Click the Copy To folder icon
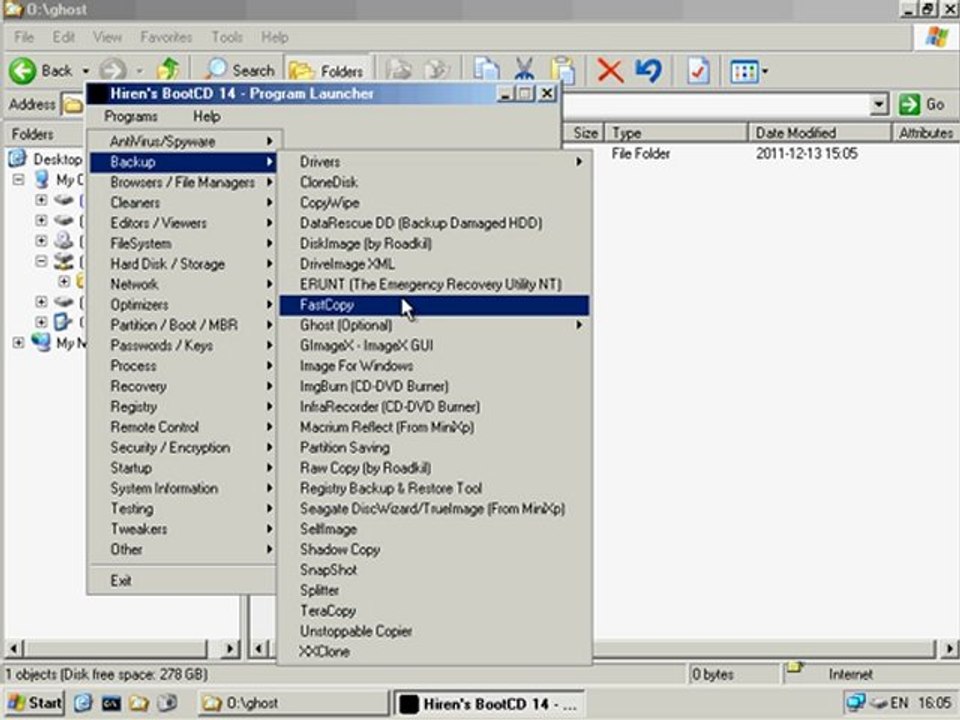Image resolution: width=960 pixels, height=720 pixels. click(x=437, y=71)
